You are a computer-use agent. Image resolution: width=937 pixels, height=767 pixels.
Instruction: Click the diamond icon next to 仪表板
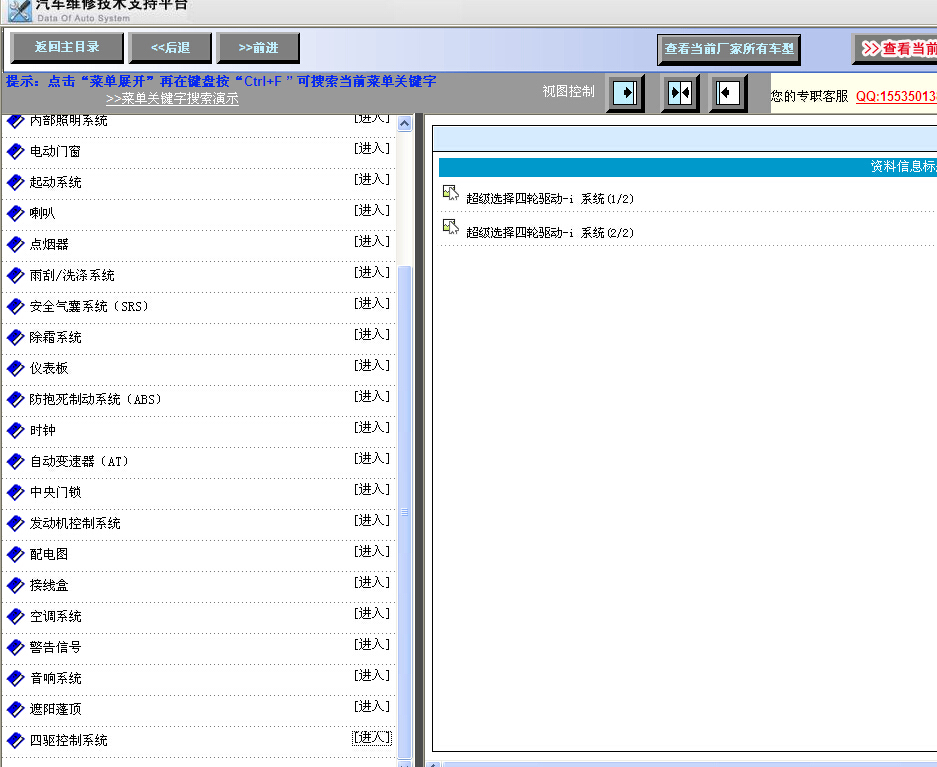pyautogui.click(x=15, y=369)
